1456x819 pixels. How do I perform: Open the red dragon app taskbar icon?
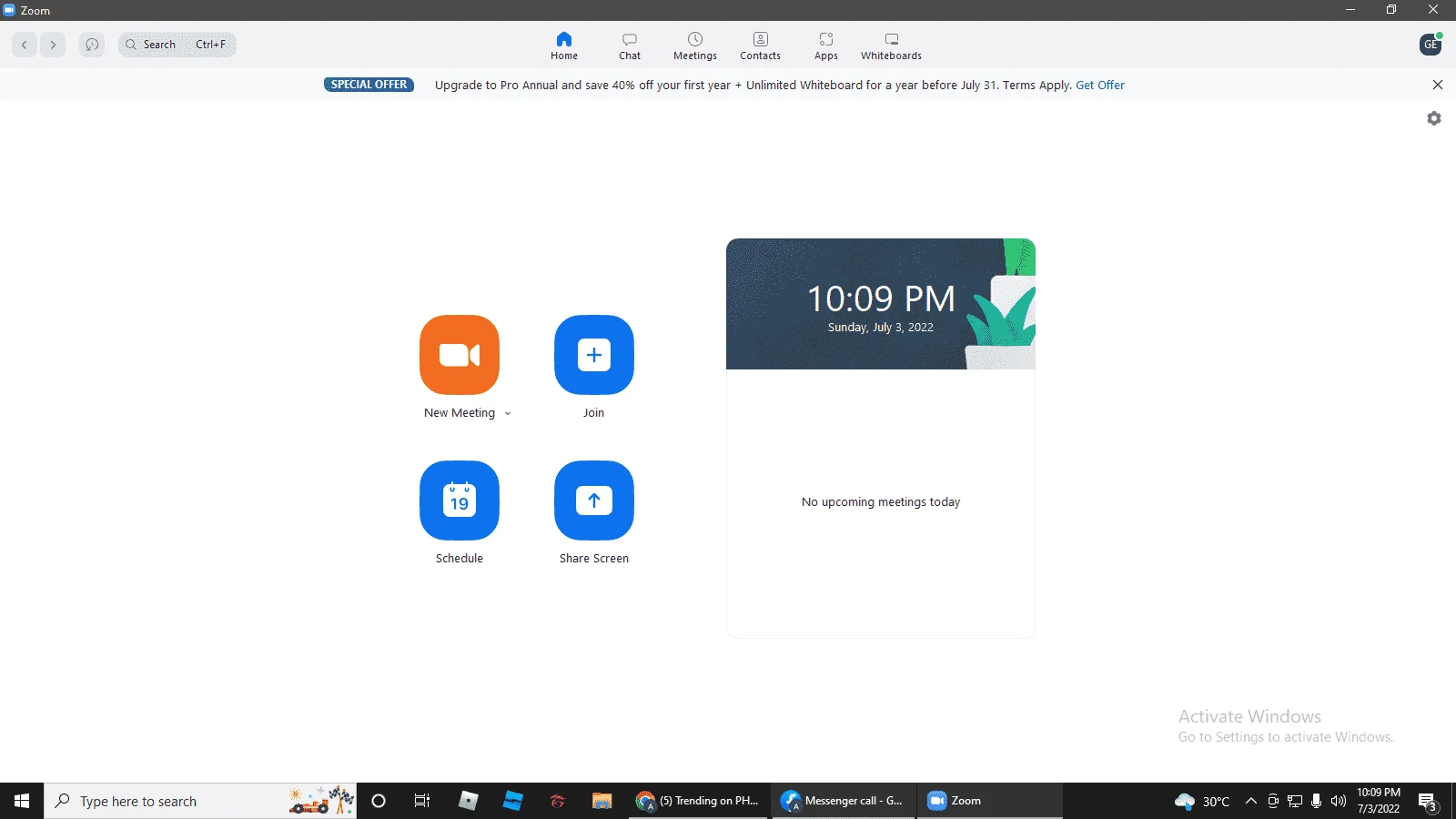557,801
